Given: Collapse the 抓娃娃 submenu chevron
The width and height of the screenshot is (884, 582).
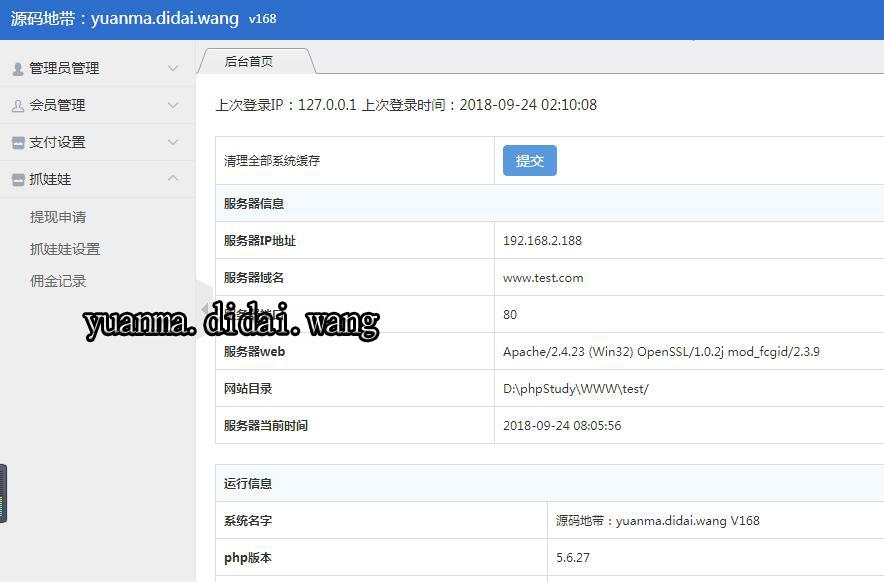Looking at the screenshot, I should coord(173,179).
